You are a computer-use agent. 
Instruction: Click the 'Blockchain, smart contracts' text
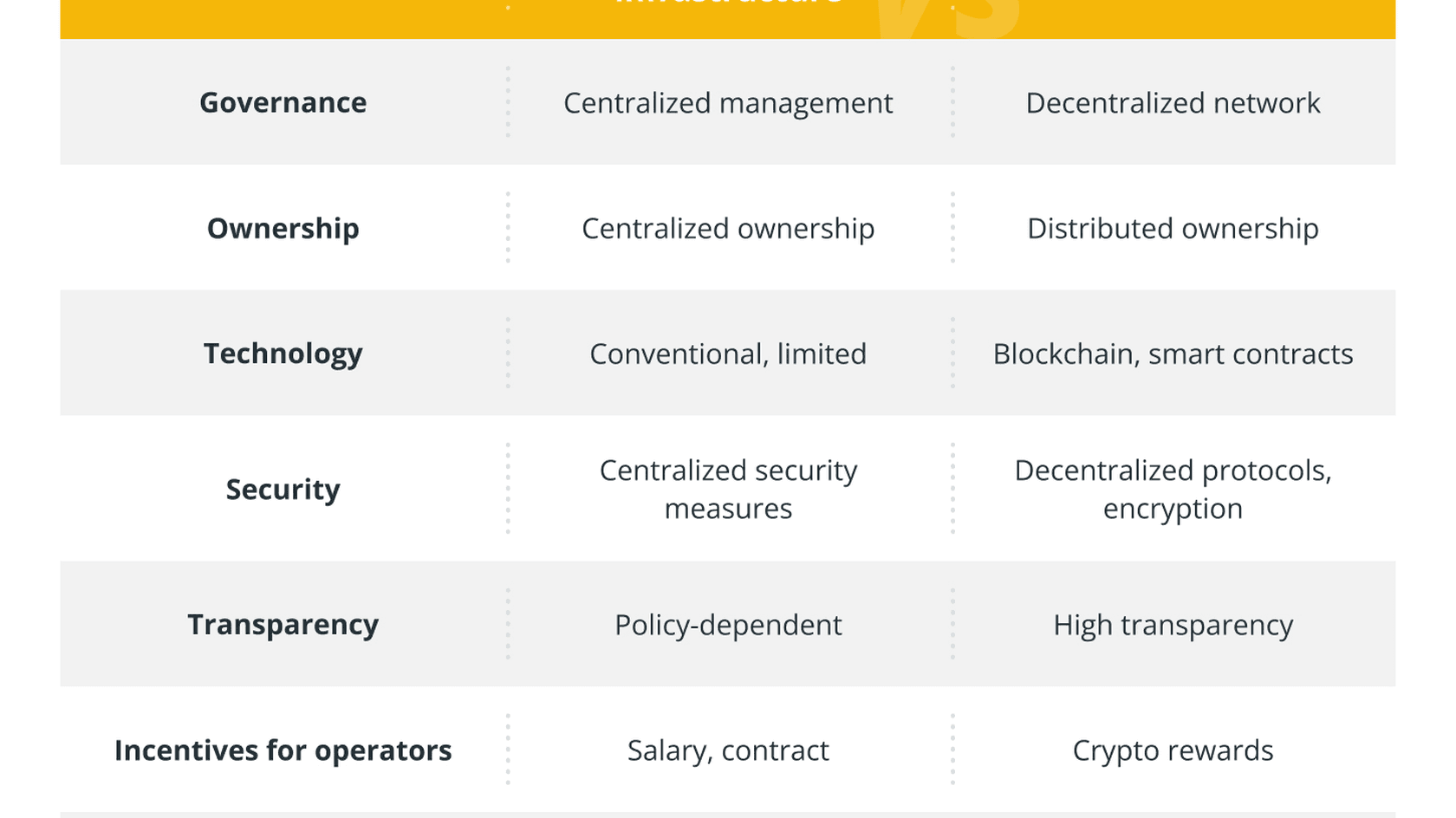(x=1173, y=354)
